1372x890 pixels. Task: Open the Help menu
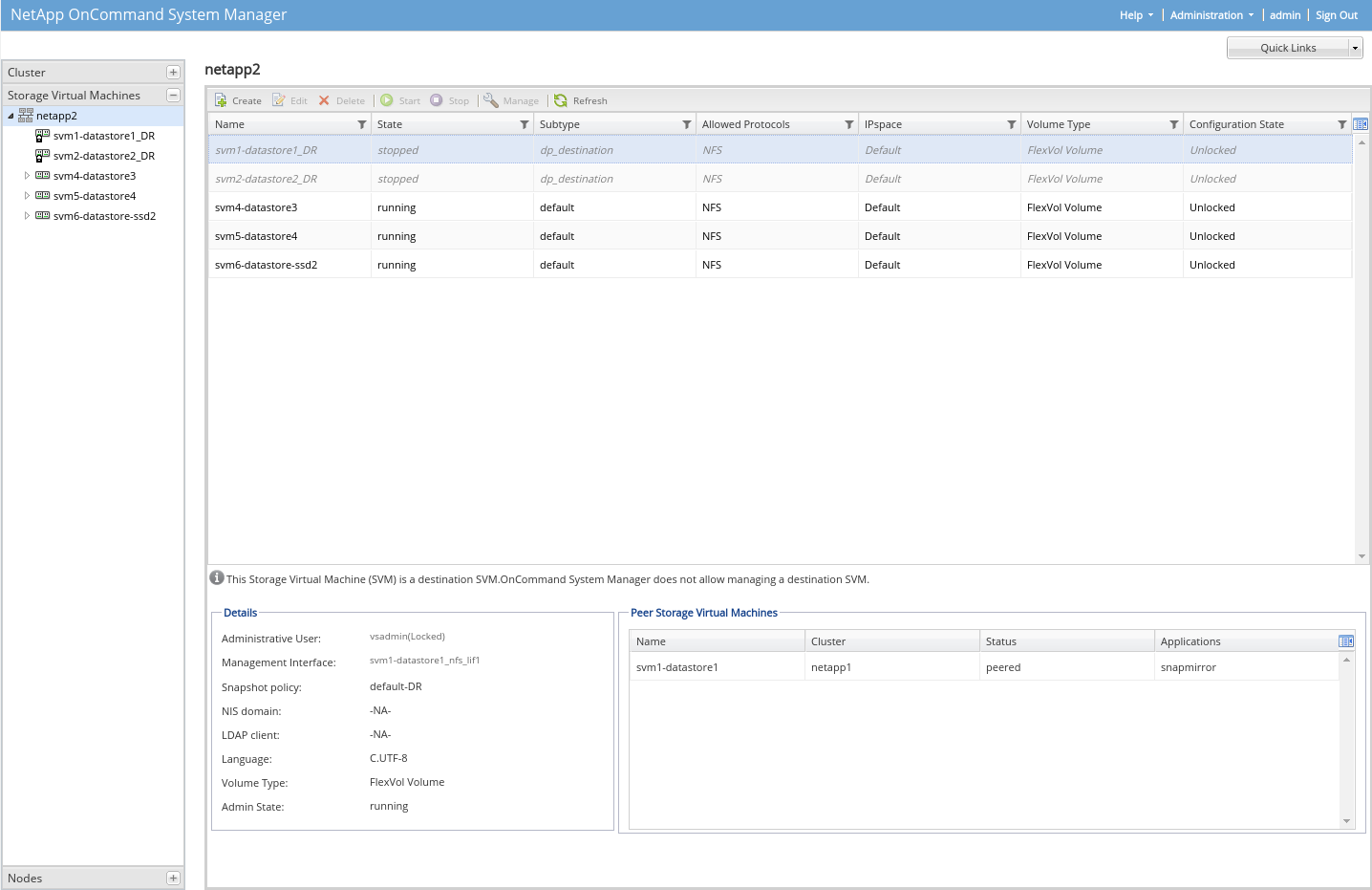[x=1136, y=15]
